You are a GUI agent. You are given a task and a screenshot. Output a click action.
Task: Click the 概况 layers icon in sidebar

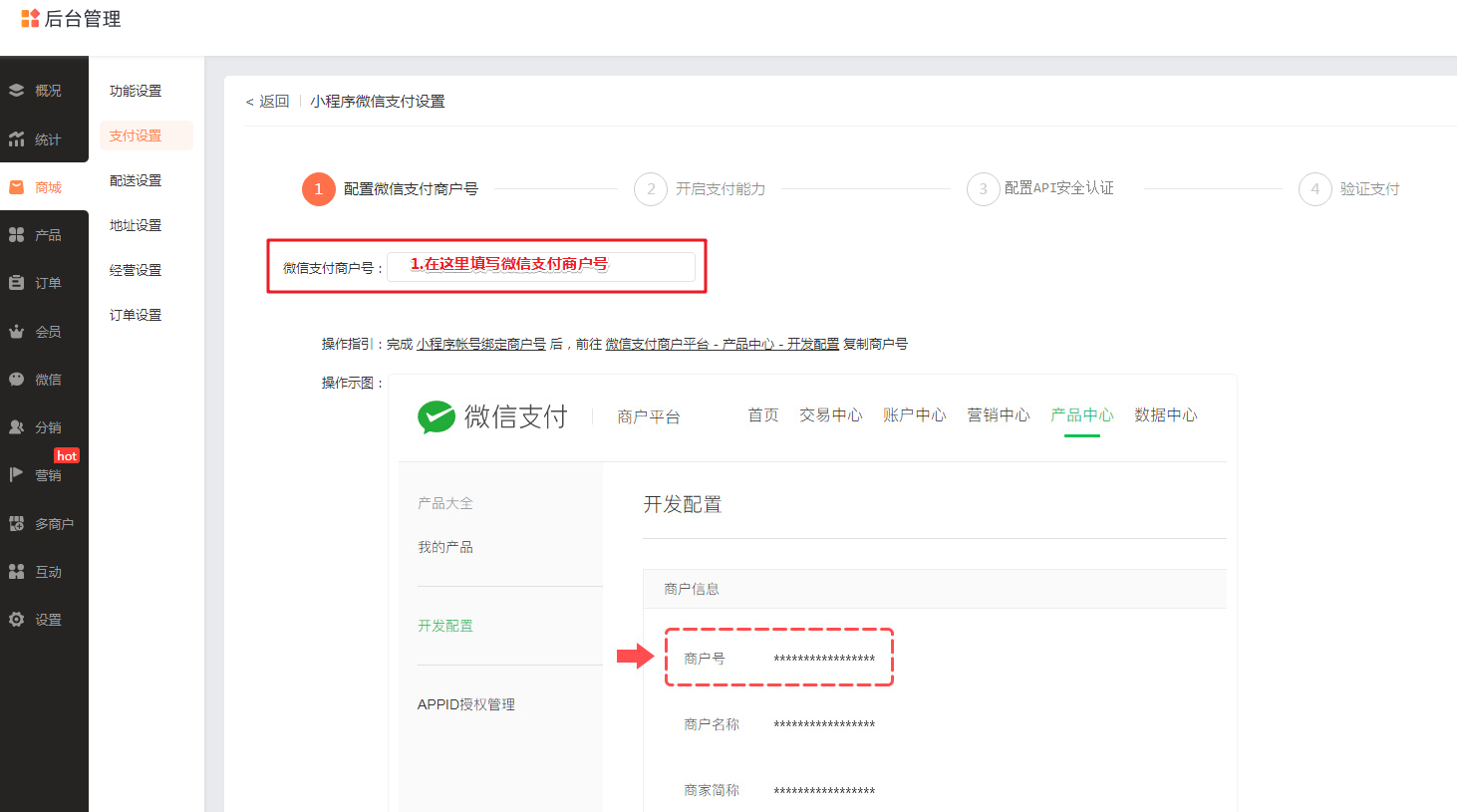click(x=16, y=91)
